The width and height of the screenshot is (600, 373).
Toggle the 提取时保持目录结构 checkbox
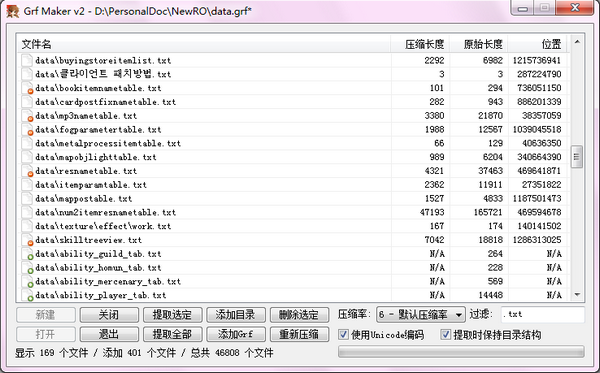coord(445,334)
